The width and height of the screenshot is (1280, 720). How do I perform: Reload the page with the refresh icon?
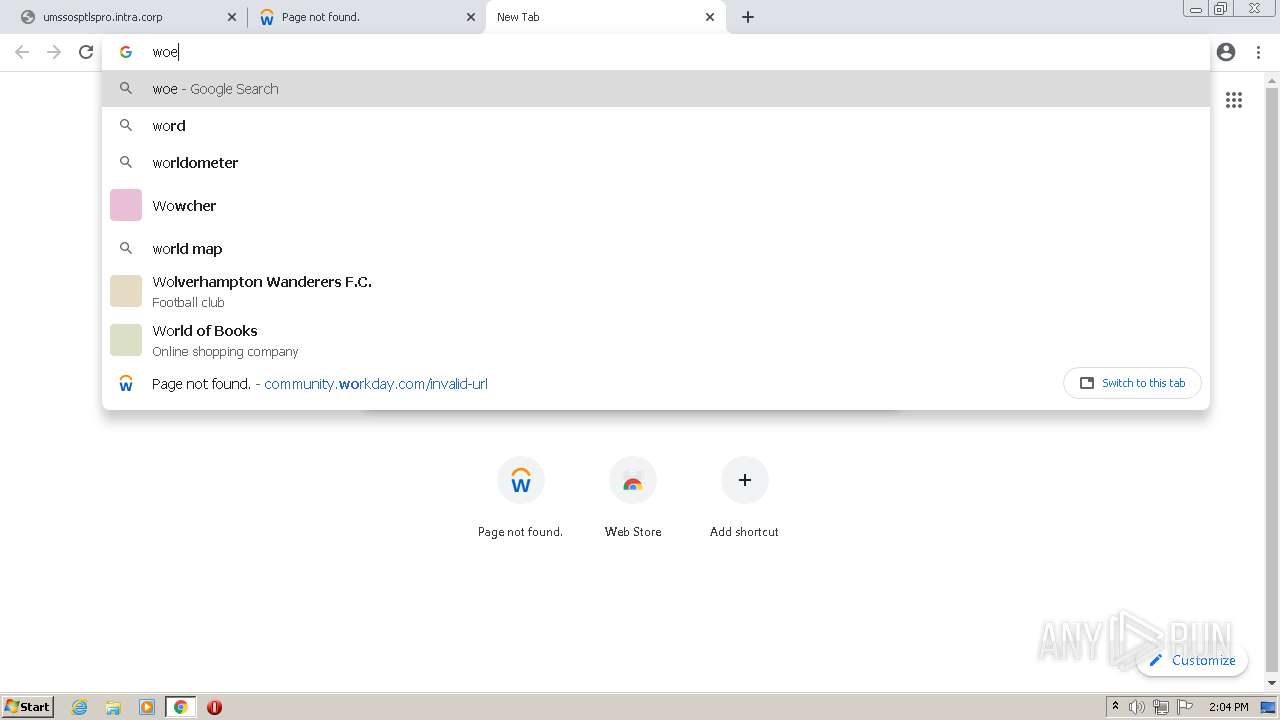pos(86,52)
